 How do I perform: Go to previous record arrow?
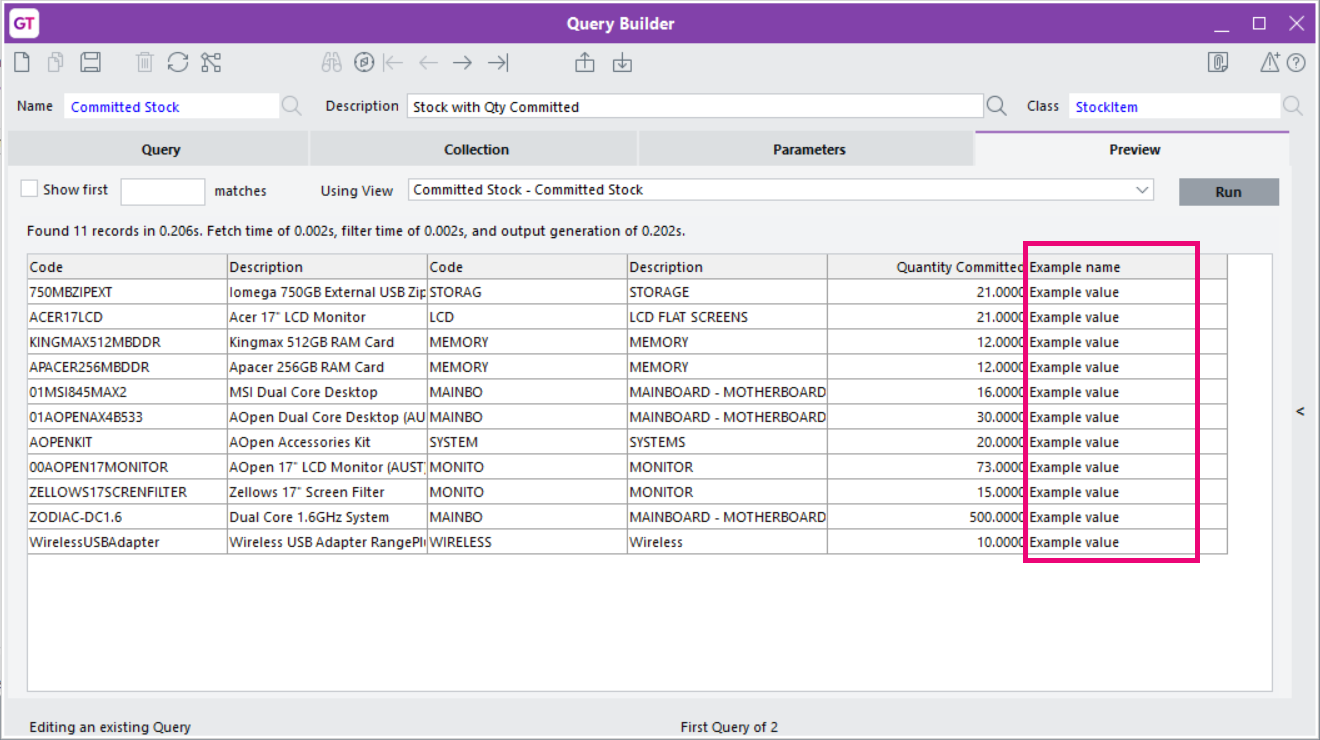[x=428, y=63]
